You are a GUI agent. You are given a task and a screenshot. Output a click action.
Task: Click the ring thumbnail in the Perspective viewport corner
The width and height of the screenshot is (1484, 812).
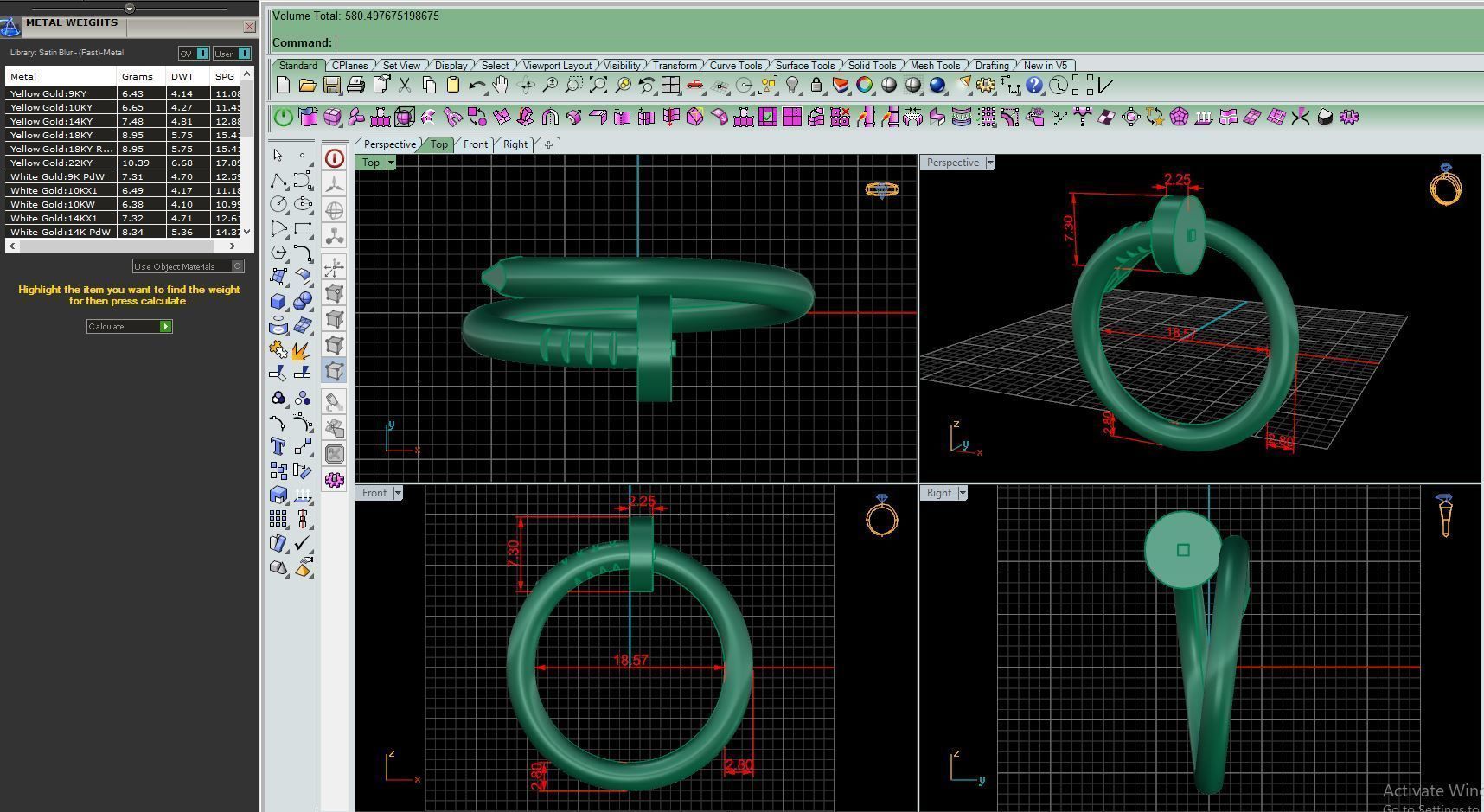(x=1446, y=184)
